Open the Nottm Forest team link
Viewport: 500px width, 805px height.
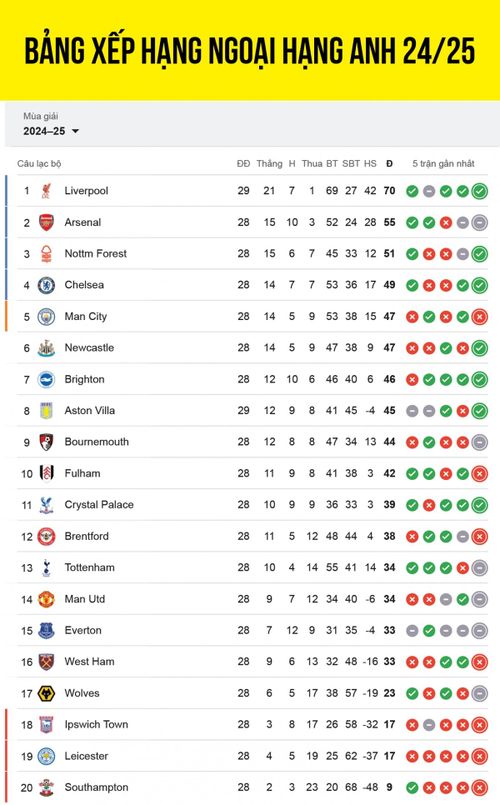click(x=95, y=254)
